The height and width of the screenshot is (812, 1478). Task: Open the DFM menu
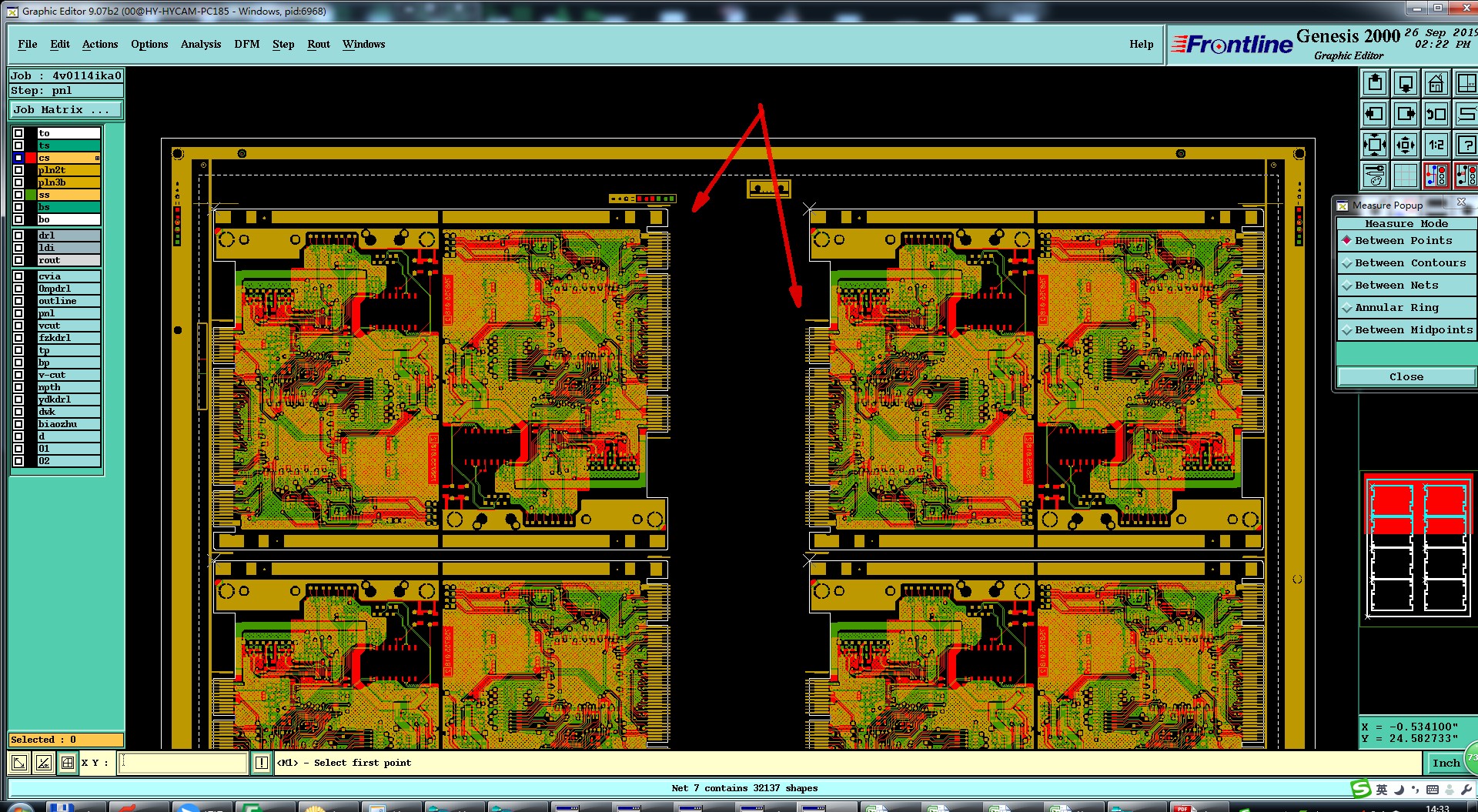(x=247, y=44)
